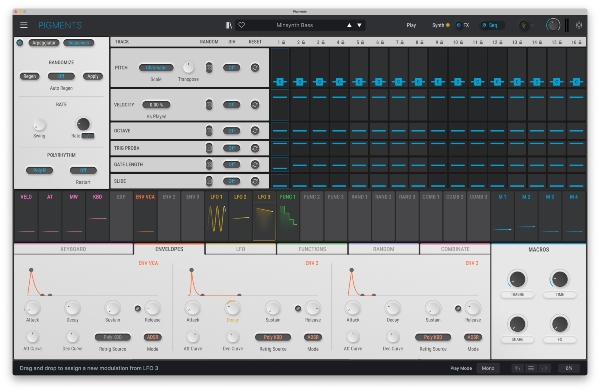The height and width of the screenshot is (392, 600).
Task: Click the Pitch track randomize dice icon
Action: 209,67
